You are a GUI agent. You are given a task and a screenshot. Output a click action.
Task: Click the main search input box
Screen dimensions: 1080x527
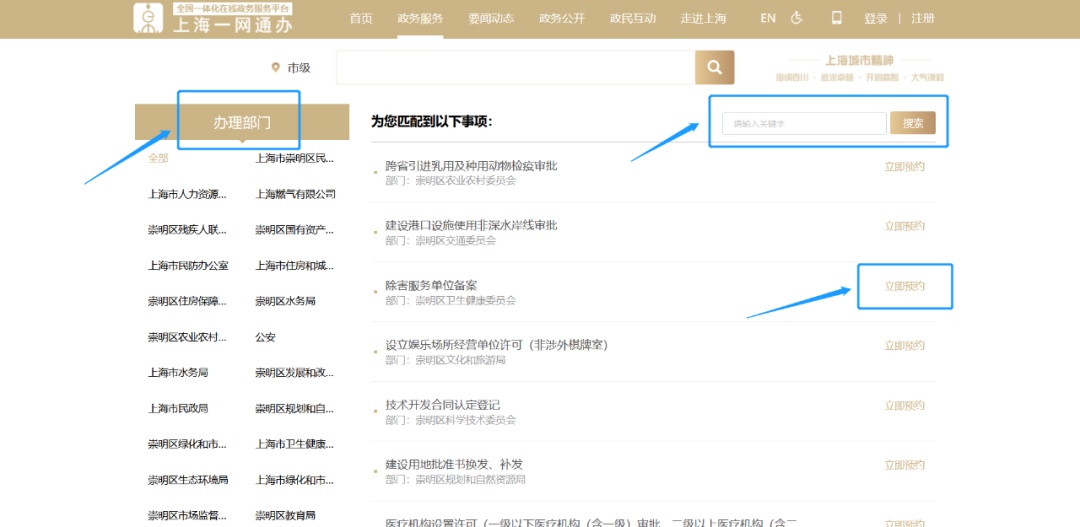coord(515,67)
